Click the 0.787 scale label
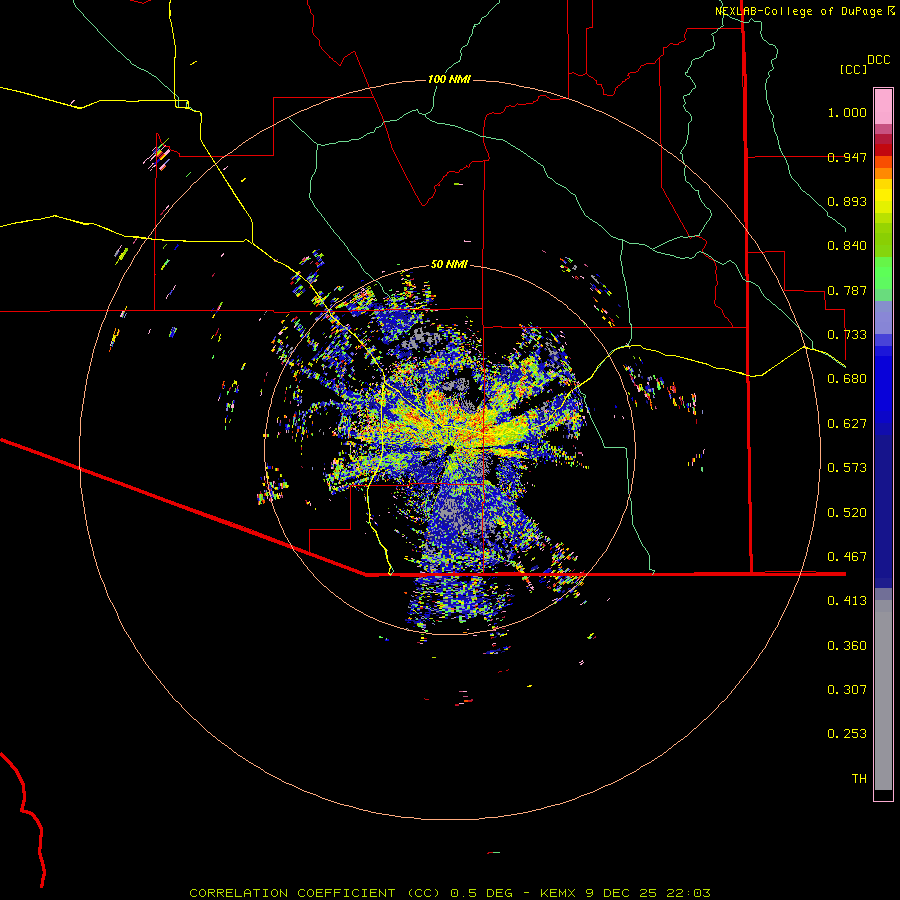900x900 pixels. [x=847, y=290]
